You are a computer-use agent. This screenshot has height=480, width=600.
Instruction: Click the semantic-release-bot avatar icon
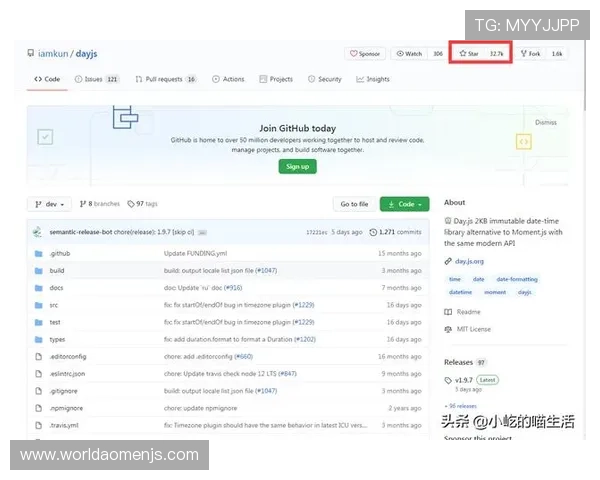pyautogui.click(x=38, y=232)
